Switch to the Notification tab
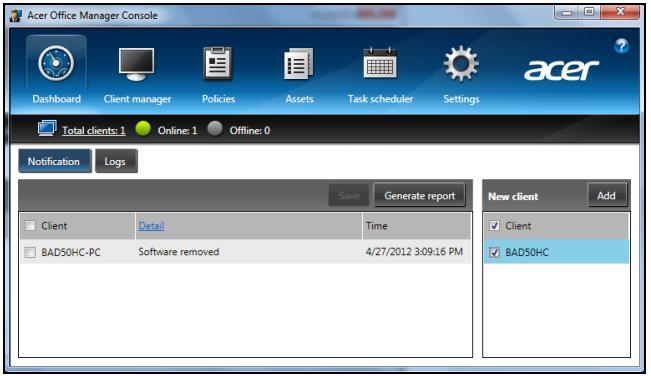The width and height of the screenshot is (651, 376). click(x=54, y=161)
